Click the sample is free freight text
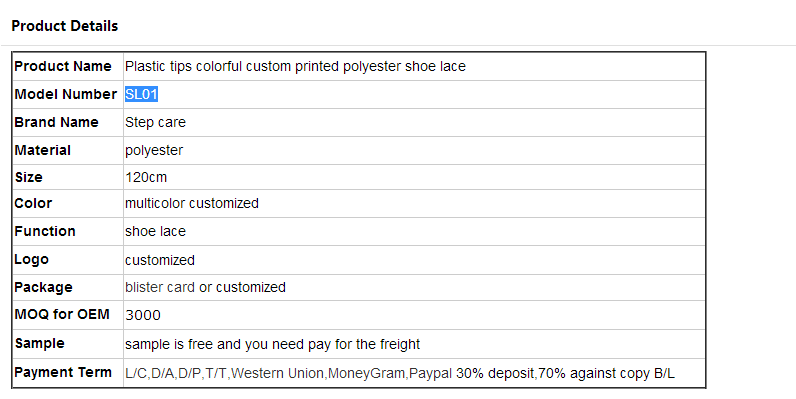Viewport: 796px width, 399px height. pos(273,344)
